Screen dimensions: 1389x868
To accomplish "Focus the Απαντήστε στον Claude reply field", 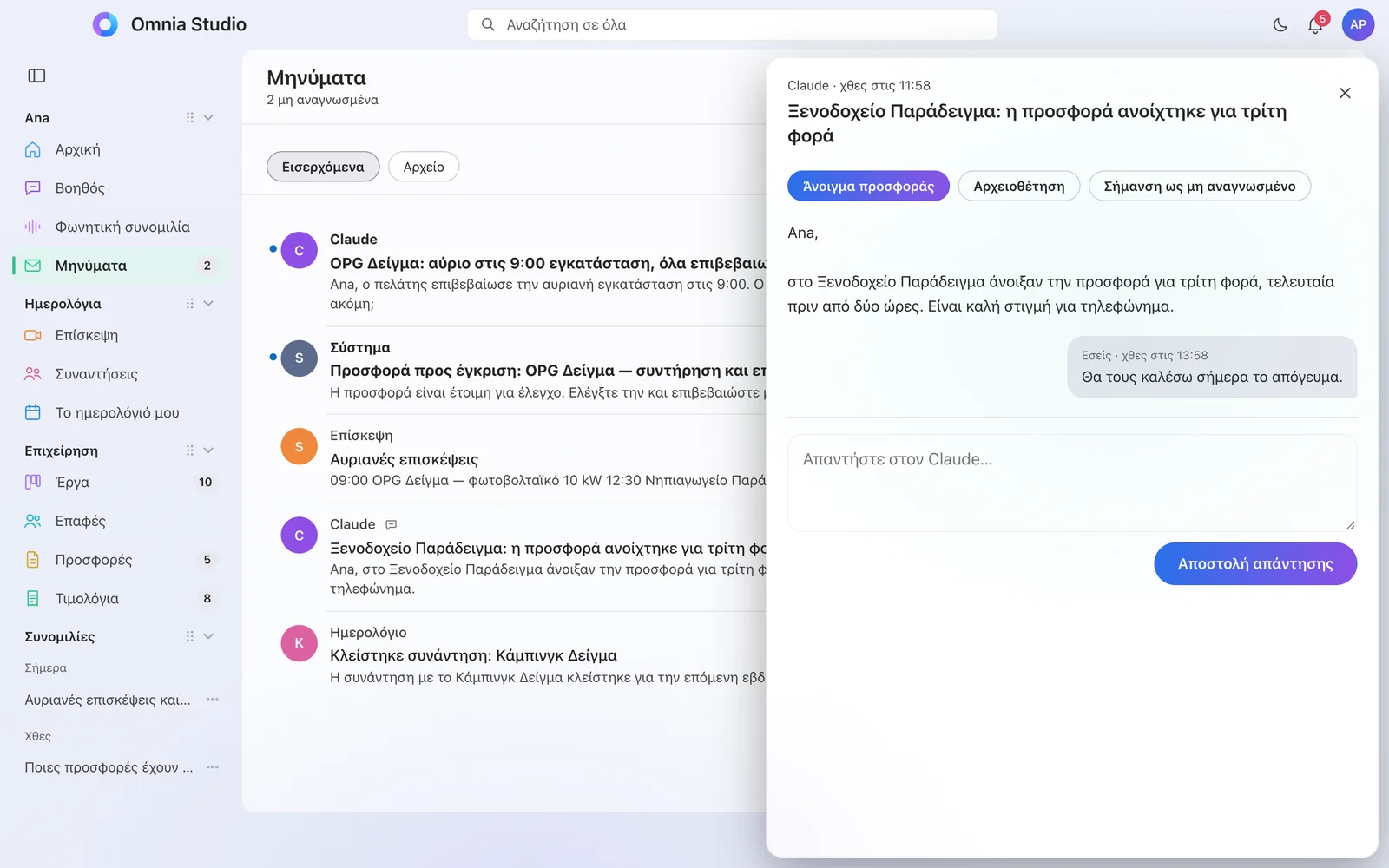I will 1072,483.
